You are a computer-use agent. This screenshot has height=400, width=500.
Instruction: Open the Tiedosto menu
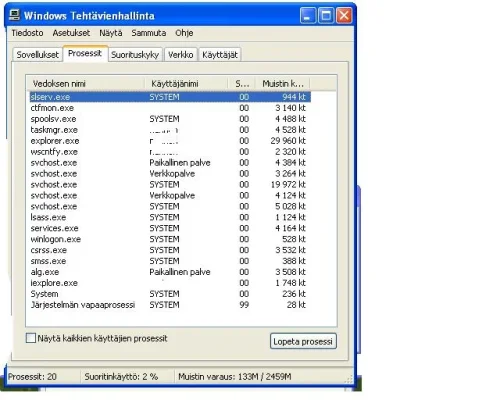pos(27,33)
